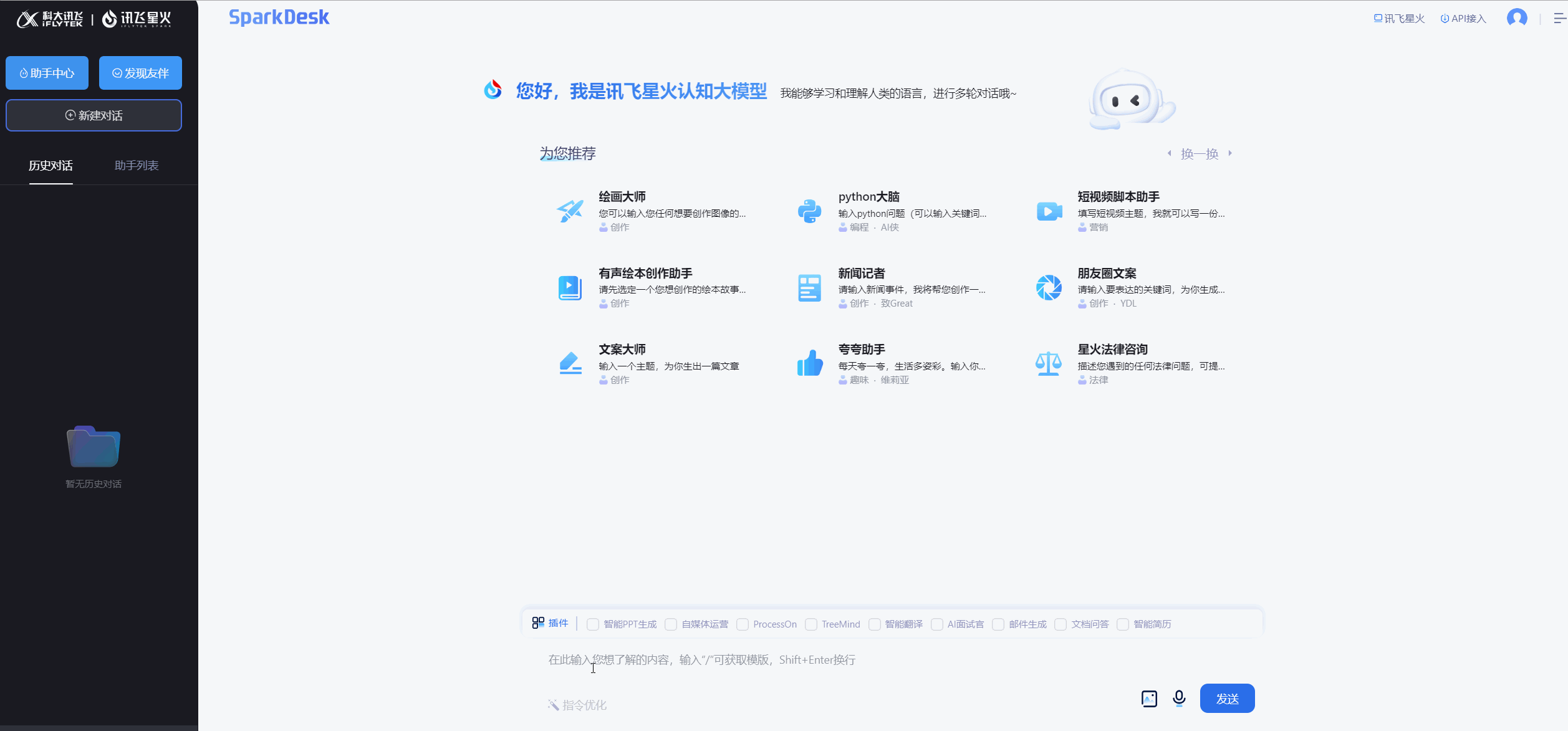
Task: Click the 文案大师 pen icon
Action: (570, 364)
